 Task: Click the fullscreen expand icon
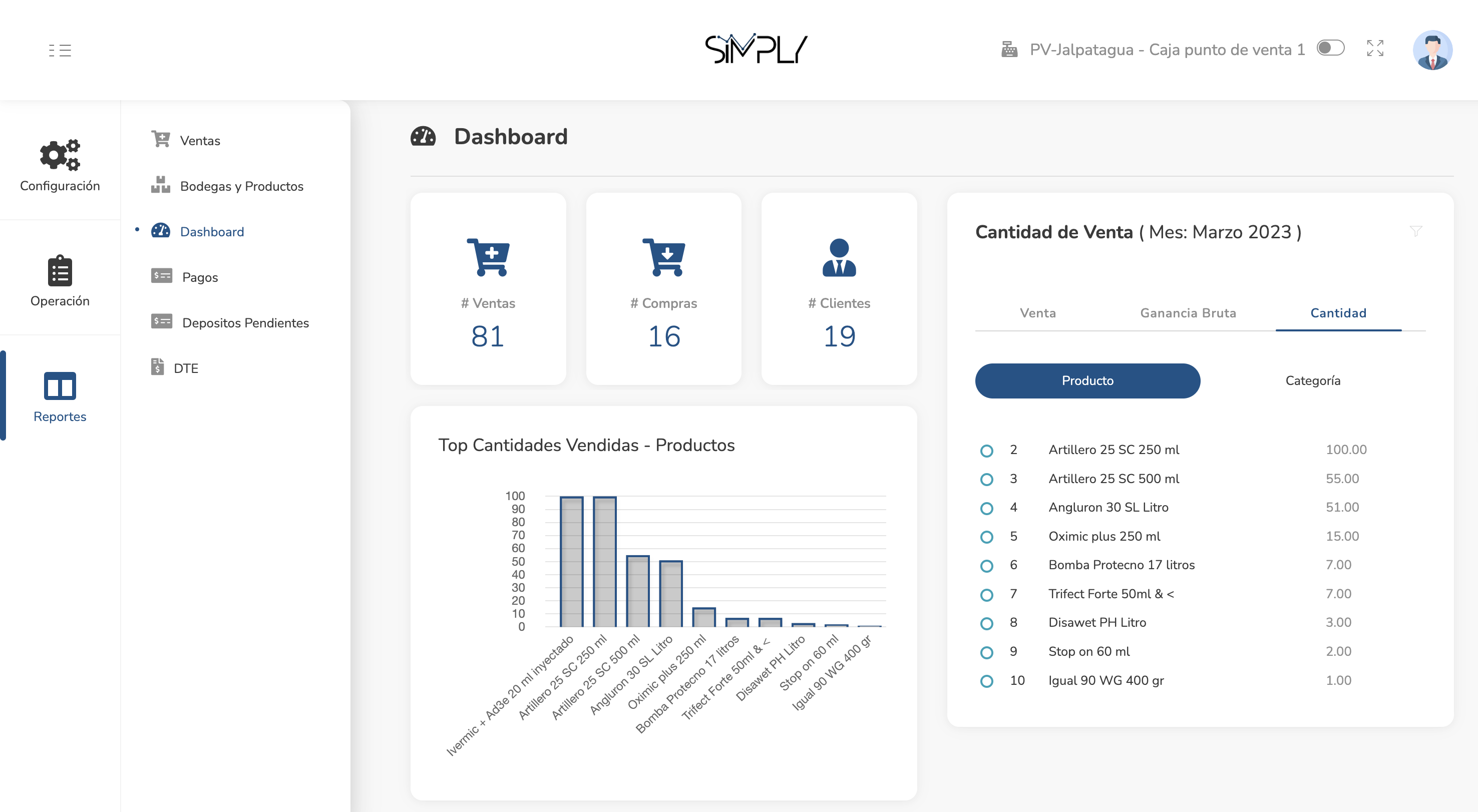coord(1375,48)
